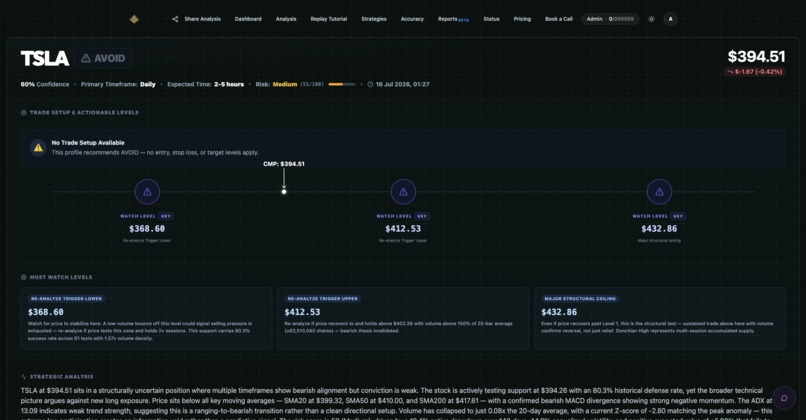Click 'No Trade Setup Available' heading
This screenshot has width=806, height=420.
(88, 143)
